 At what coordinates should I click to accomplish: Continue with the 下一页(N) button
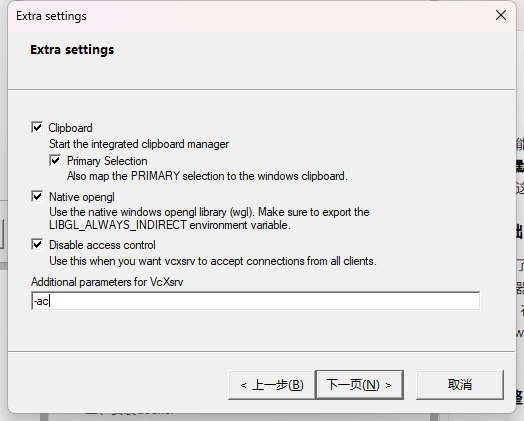click(360, 385)
